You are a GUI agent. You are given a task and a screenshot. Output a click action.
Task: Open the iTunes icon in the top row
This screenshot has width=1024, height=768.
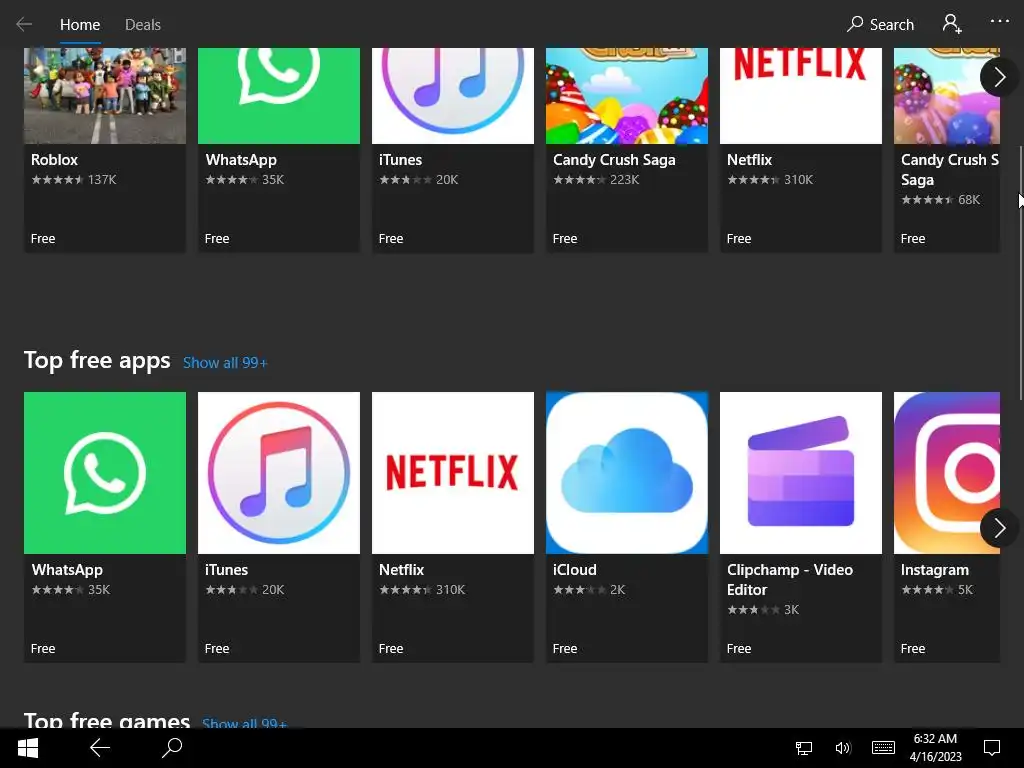(x=453, y=95)
